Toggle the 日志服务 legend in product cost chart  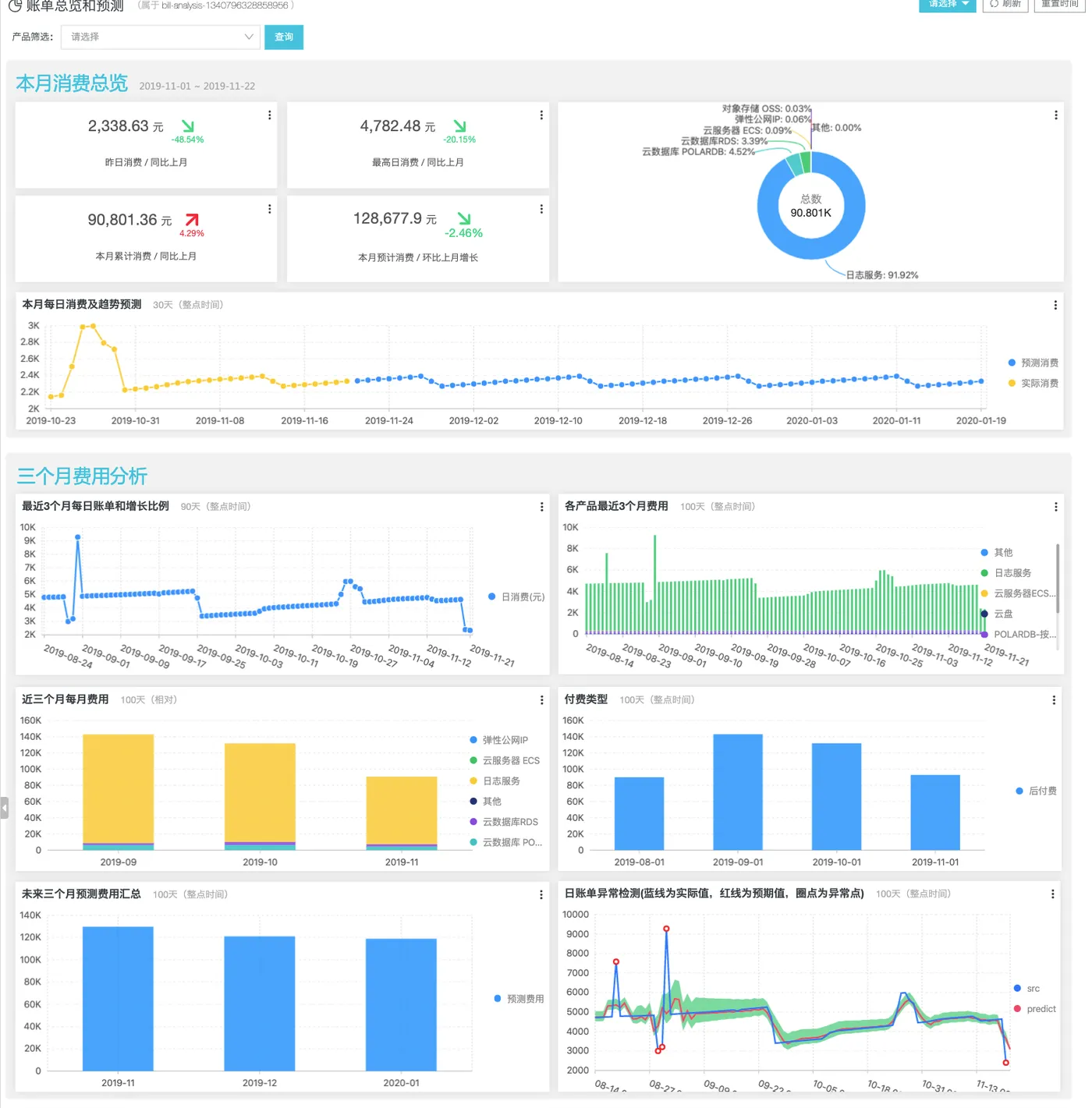[x=1005, y=573]
